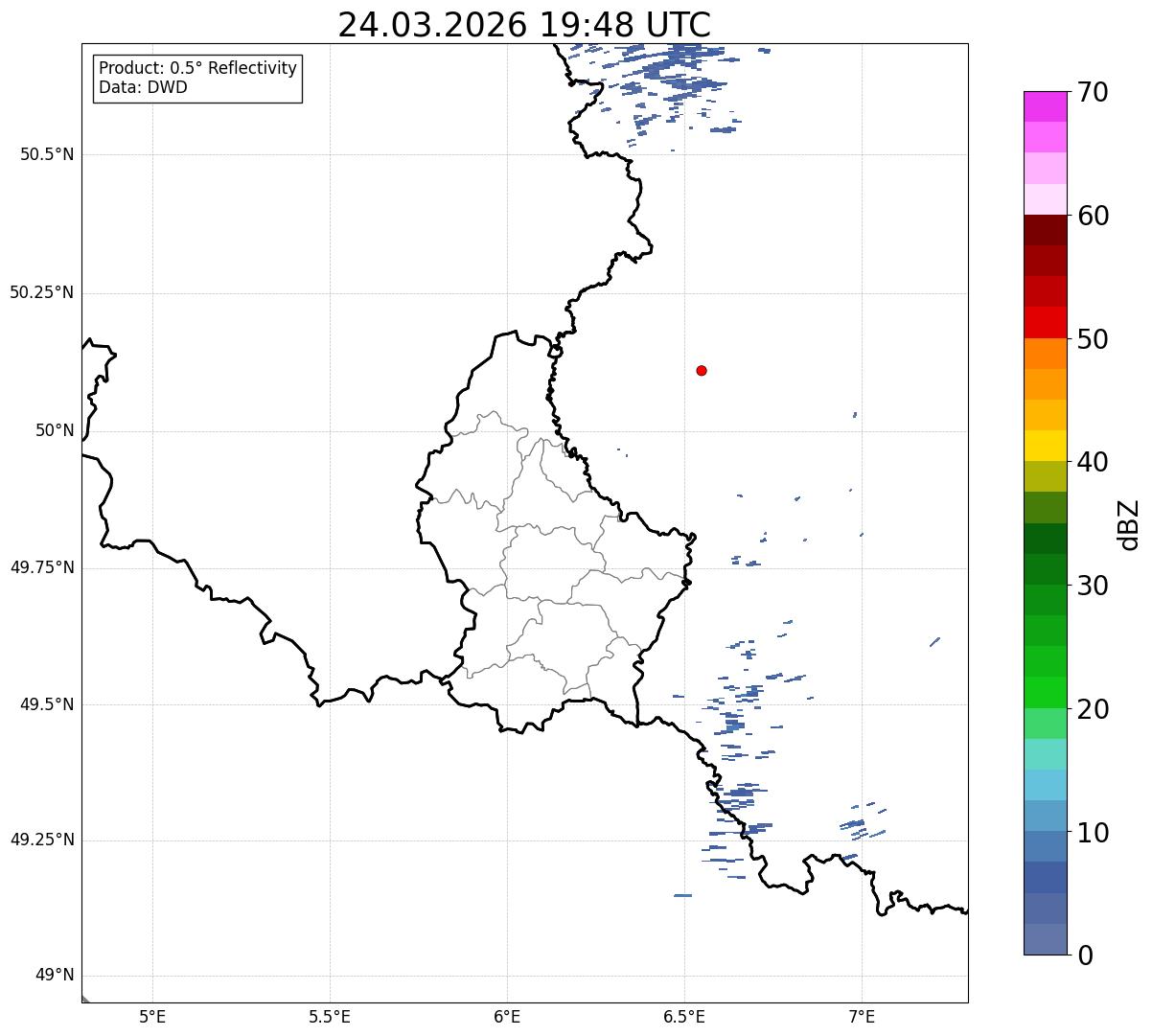Click the 'dBZ' colorbar axis label
This screenshot has width=1152, height=1036.
[x=1130, y=524]
